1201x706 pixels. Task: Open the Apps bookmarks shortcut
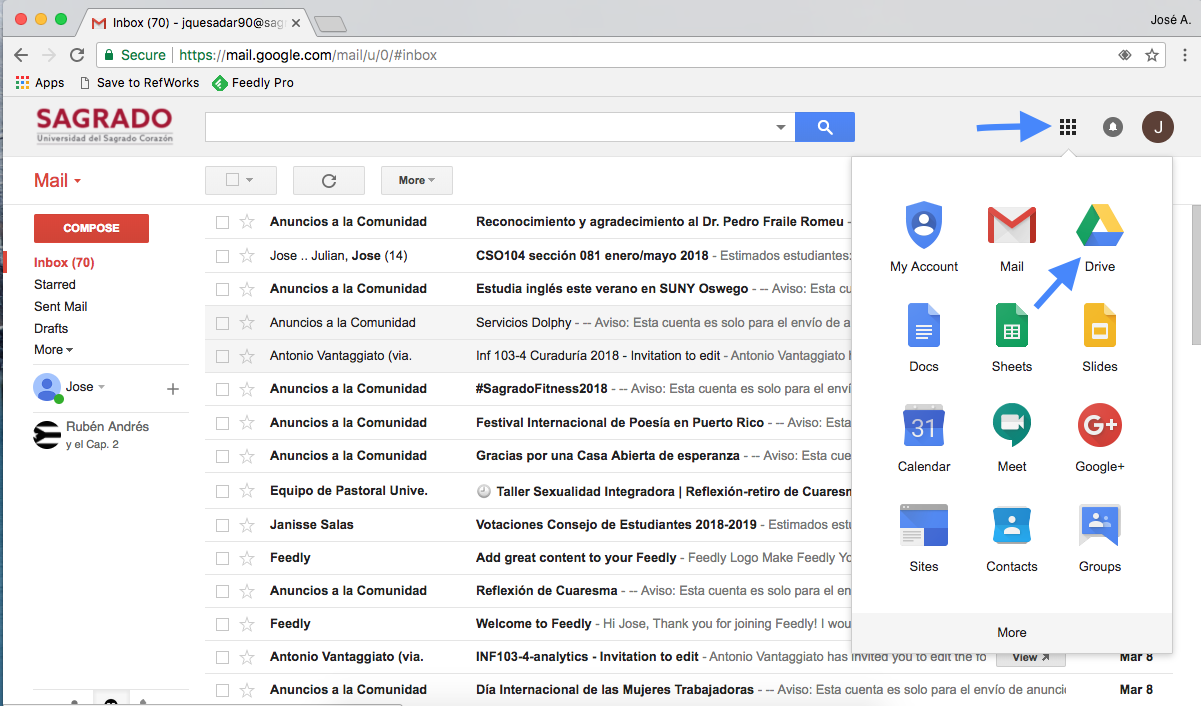pos(40,83)
